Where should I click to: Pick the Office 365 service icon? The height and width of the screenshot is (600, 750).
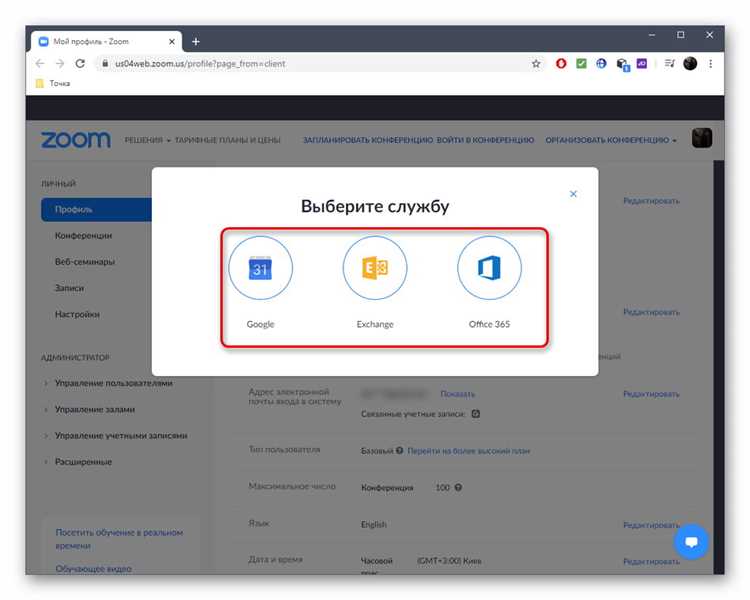pyautogui.click(x=489, y=268)
